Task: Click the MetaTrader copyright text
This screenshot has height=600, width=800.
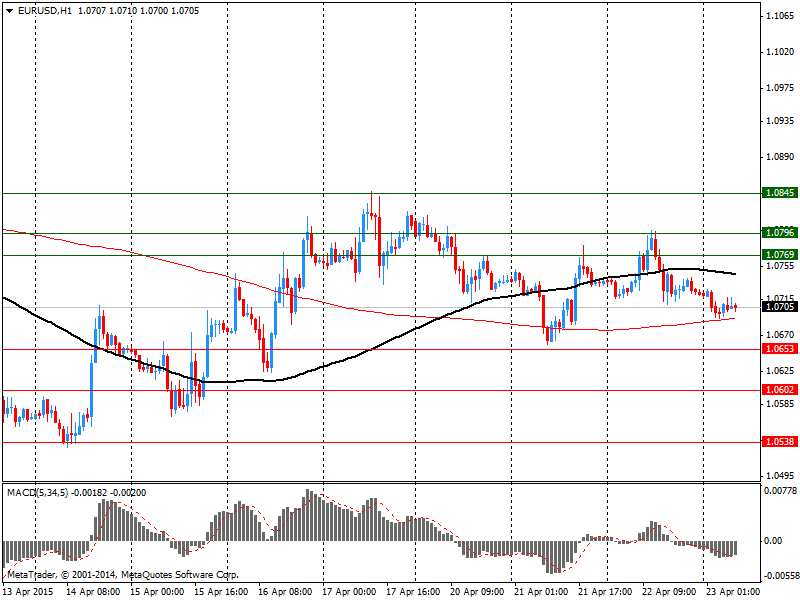Action: point(123,575)
